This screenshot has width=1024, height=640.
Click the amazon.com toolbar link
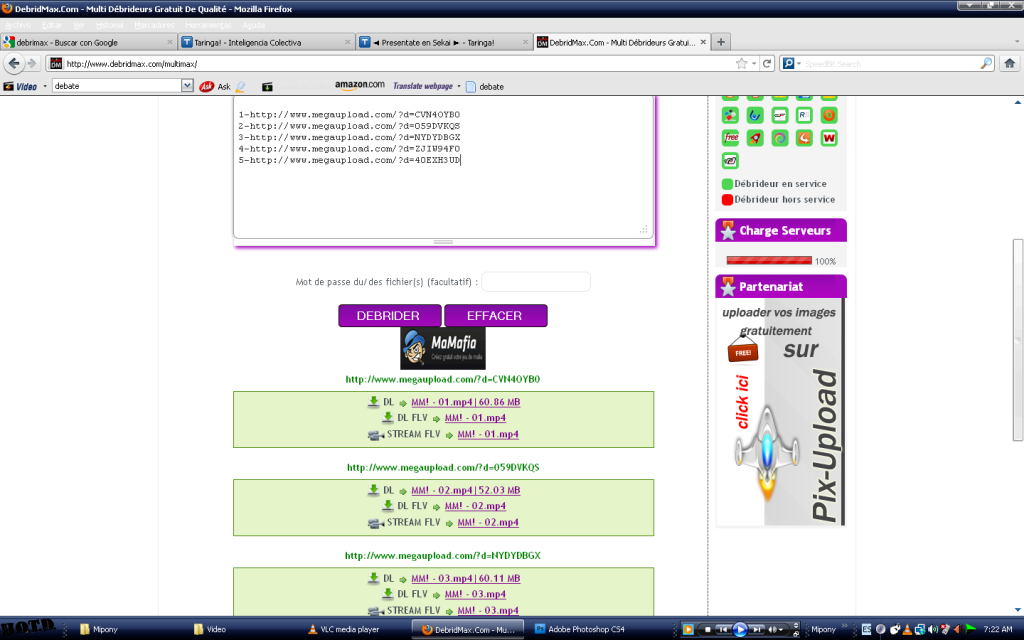pyautogui.click(x=360, y=86)
